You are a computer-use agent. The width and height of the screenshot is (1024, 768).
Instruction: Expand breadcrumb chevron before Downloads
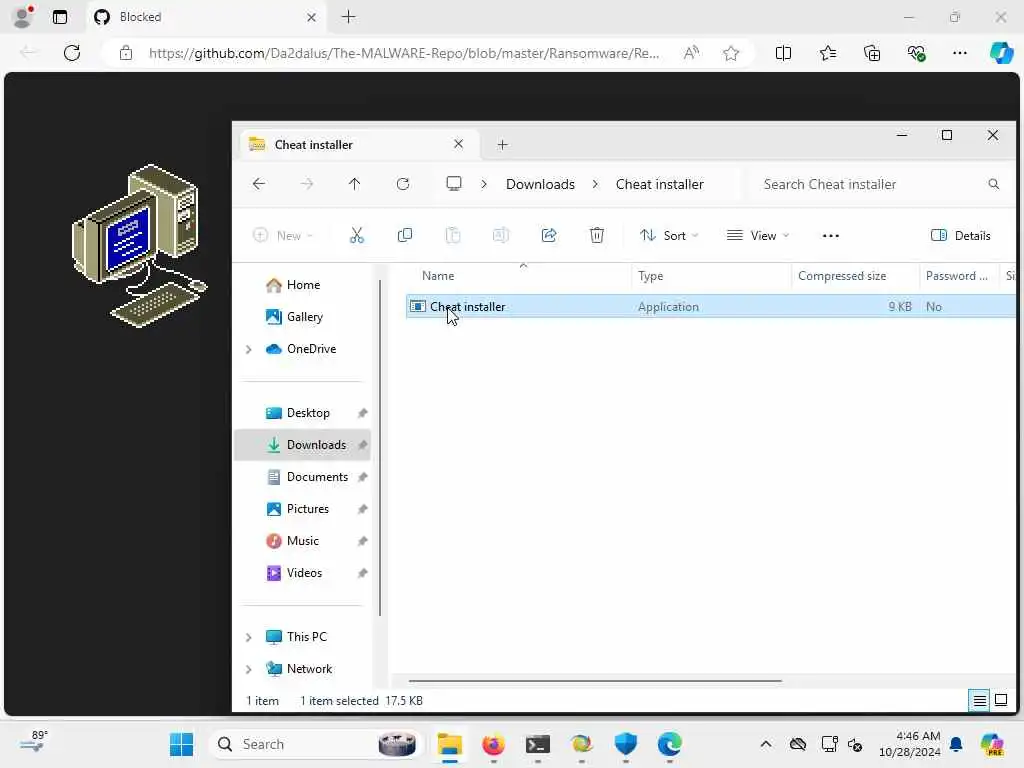pyautogui.click(x=484, y=184)
